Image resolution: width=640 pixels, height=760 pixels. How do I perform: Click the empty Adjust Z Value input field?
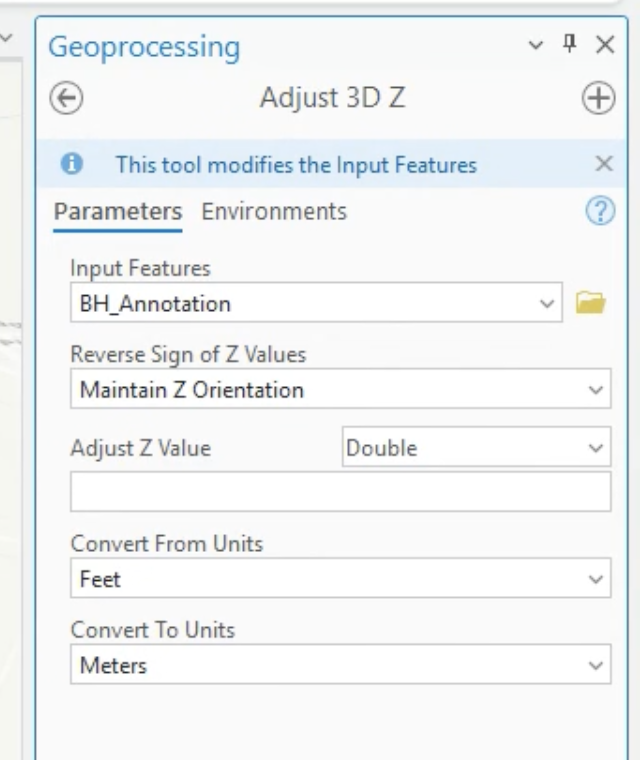[340, 491]
